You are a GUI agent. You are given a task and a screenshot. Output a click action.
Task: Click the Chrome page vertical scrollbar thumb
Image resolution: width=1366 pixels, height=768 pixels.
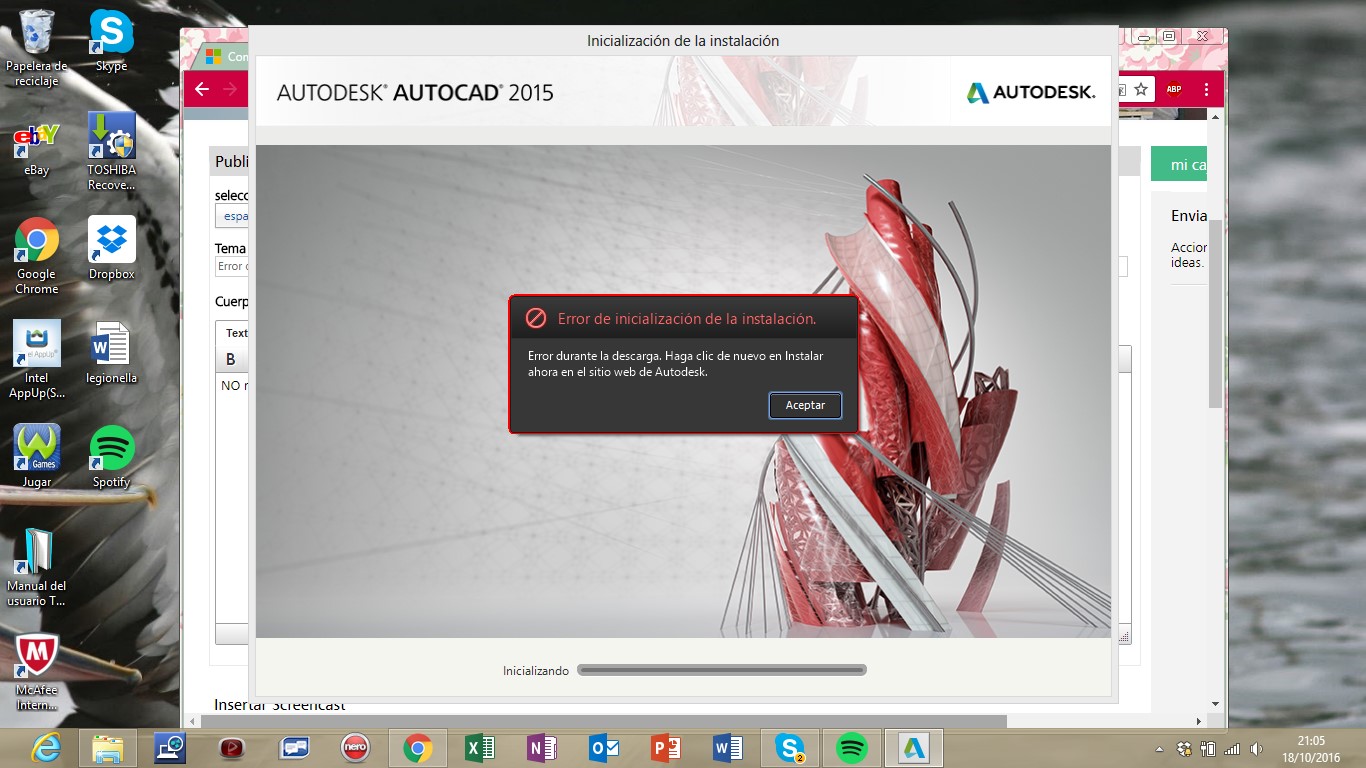(1215, 312)
